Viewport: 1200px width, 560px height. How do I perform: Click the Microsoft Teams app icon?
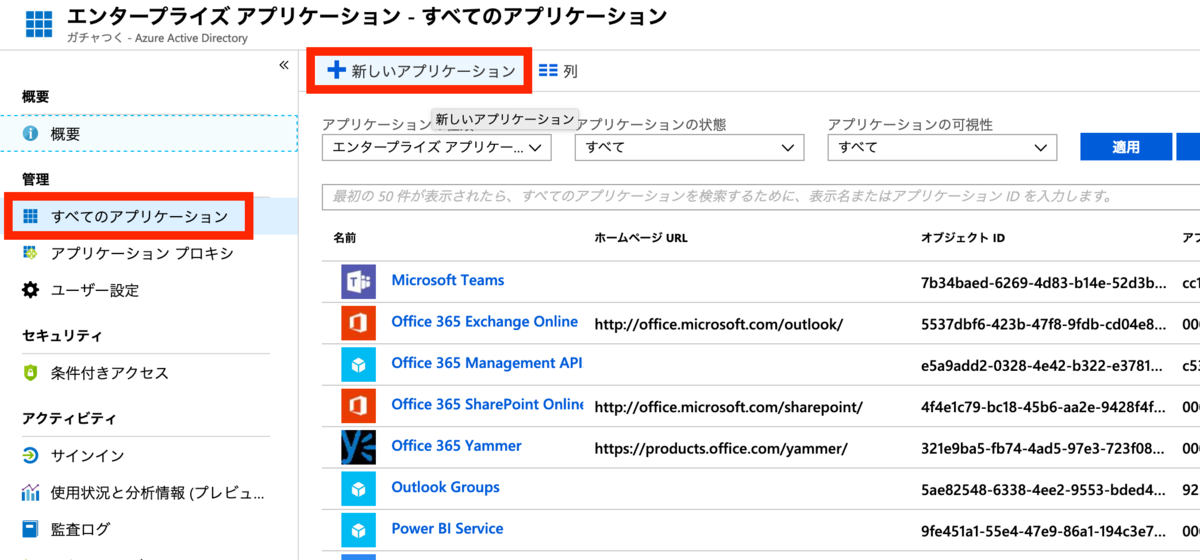click(357, 283)
